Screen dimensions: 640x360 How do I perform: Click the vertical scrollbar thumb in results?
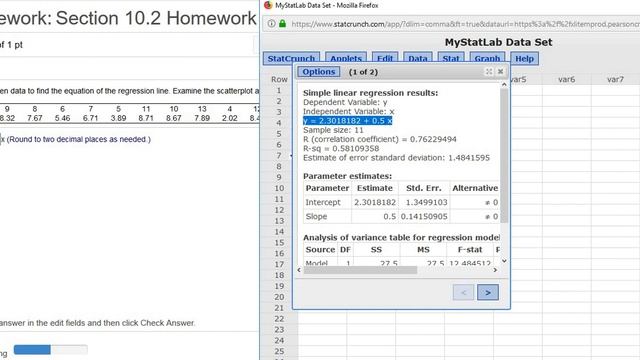pos(504,156)
